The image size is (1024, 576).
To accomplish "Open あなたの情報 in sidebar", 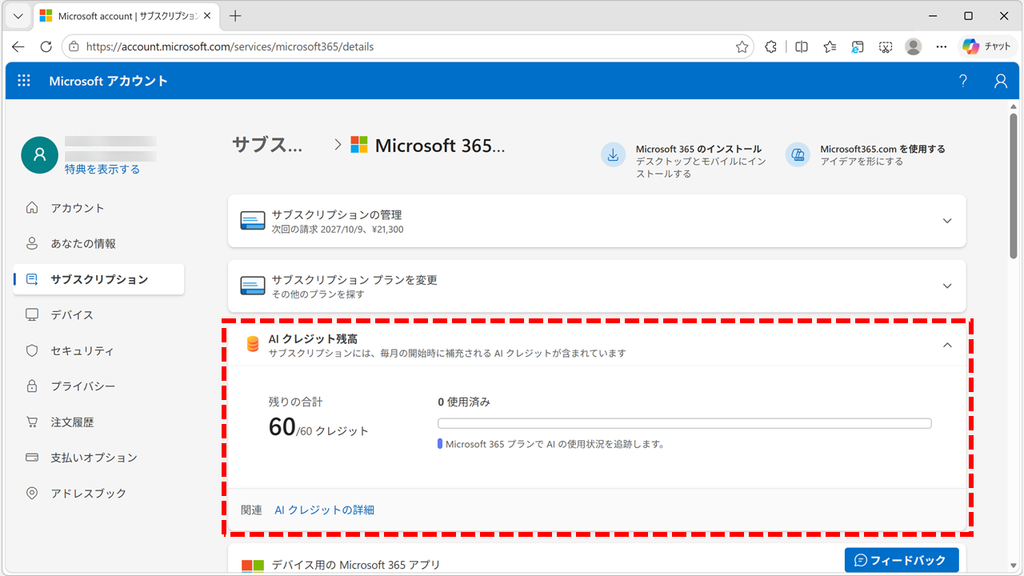I will click(x=99, y=244).
